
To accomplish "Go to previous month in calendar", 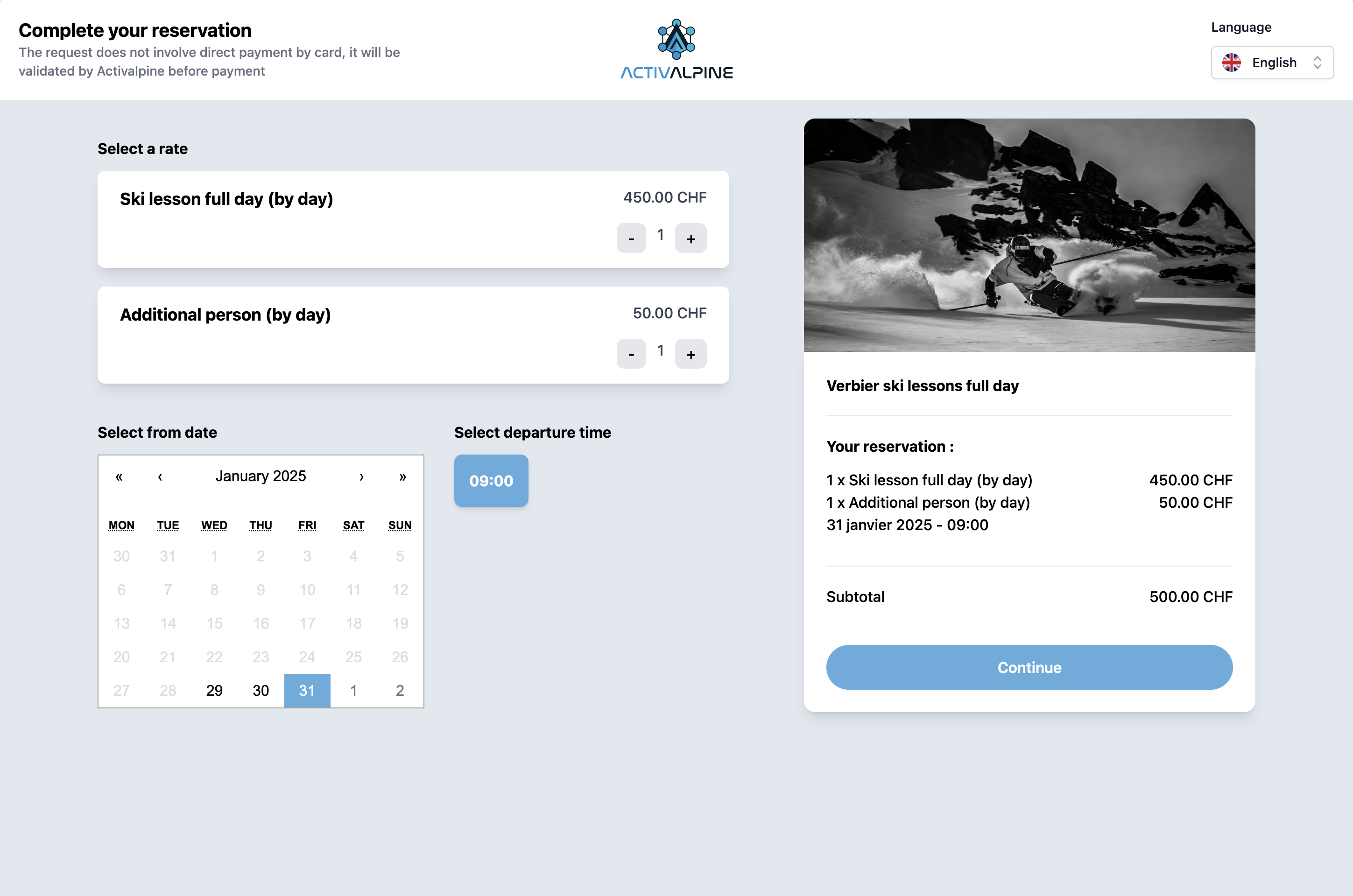I will (160, 476).
